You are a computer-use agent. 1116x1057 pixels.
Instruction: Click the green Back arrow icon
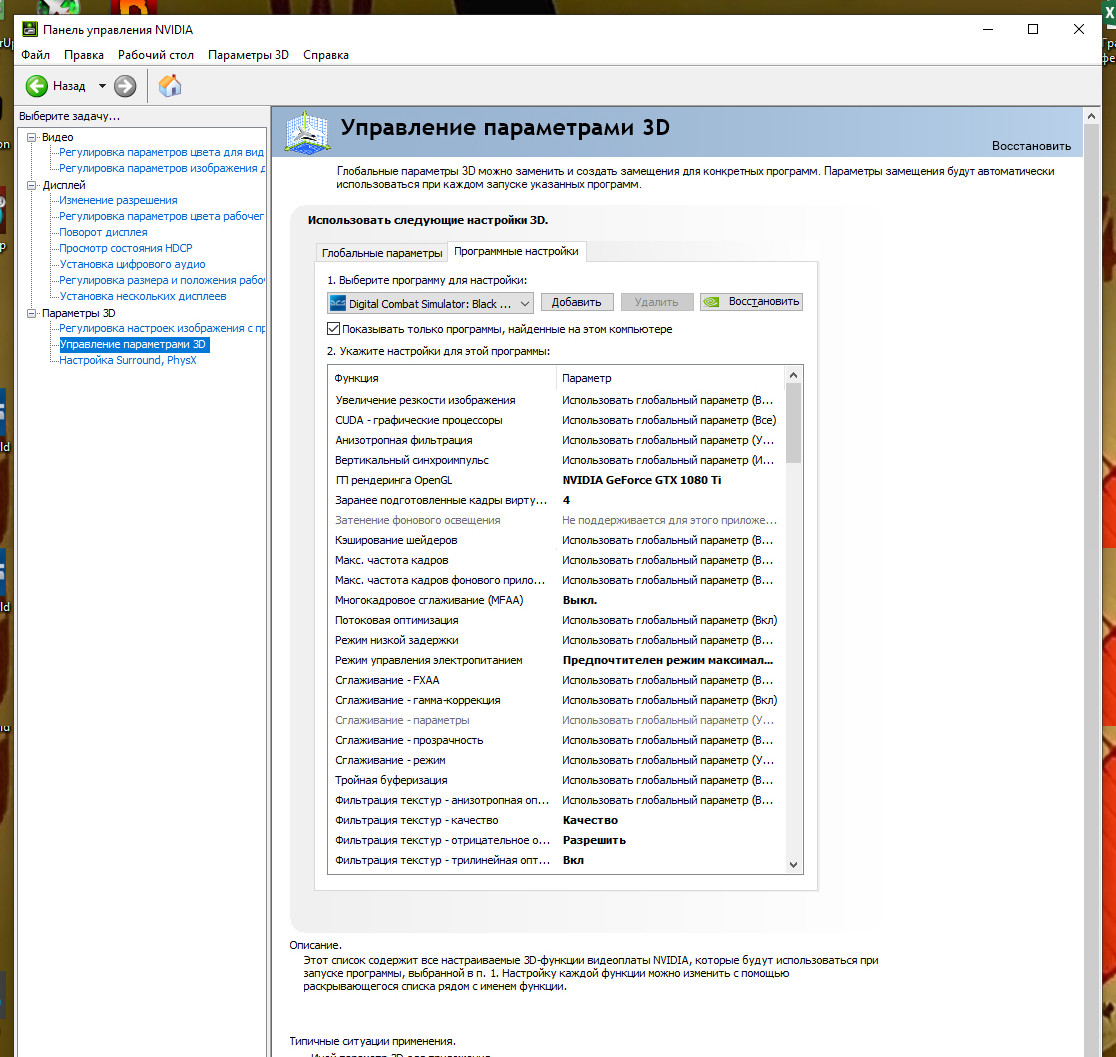tap(37, 86)
